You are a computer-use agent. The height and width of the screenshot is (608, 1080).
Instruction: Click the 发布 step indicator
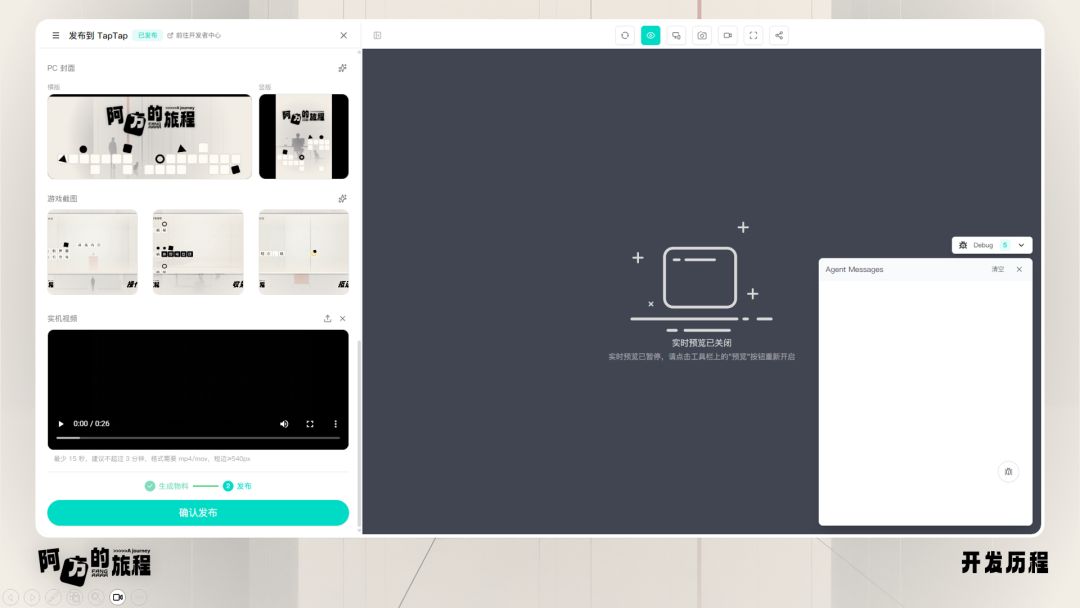coord(237,485)
